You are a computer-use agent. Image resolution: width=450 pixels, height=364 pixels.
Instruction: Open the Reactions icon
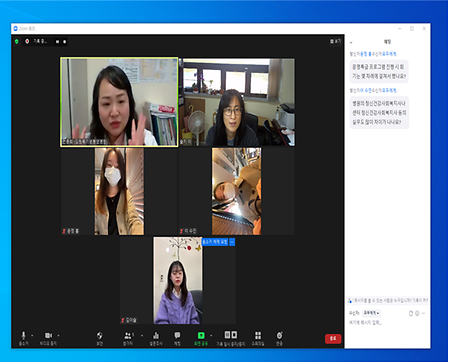279,335
